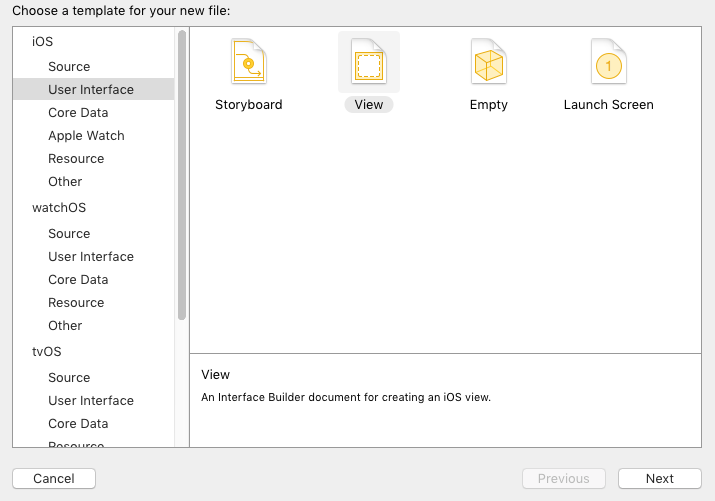Select Resource under watchOS
This screenshot has height=501, width=715.
[76, 302]
